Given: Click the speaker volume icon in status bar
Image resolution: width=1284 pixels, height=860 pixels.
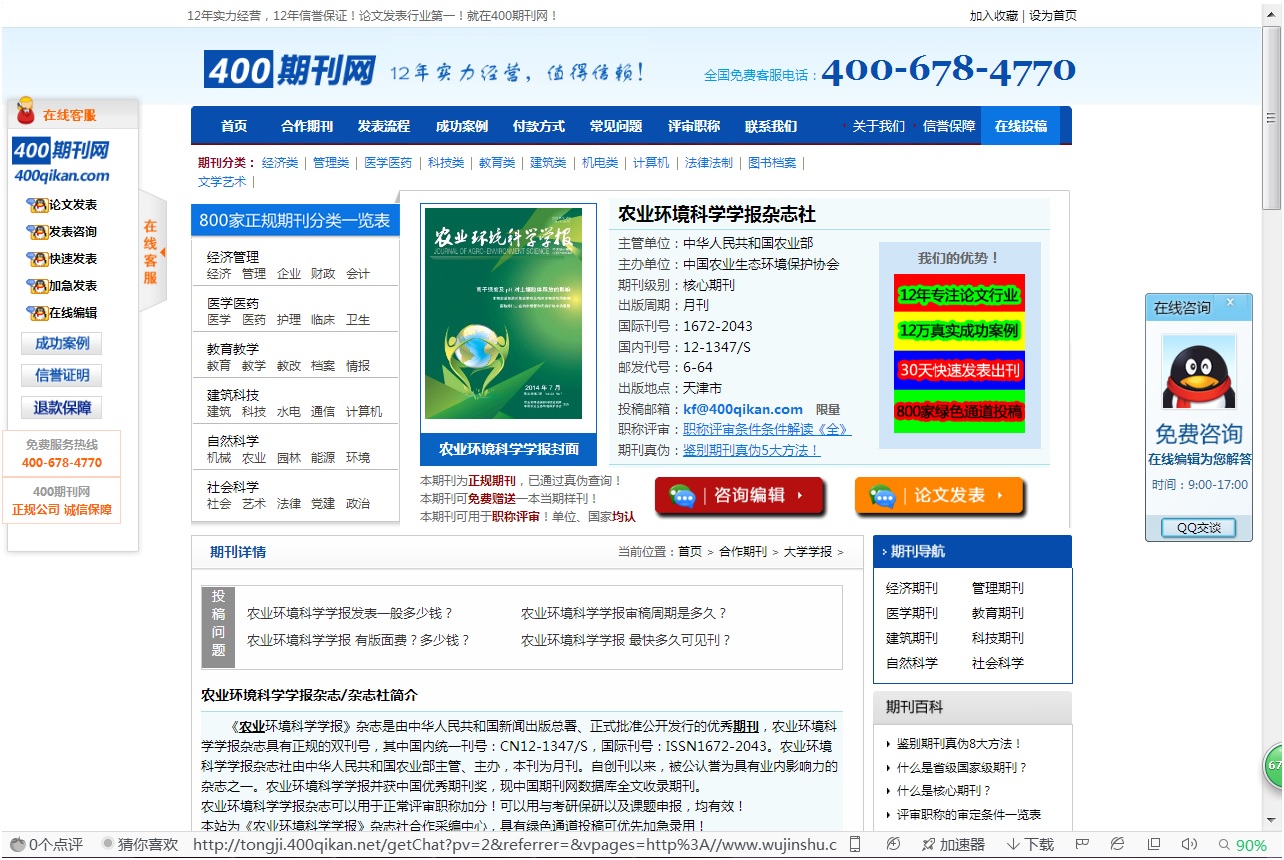Looking at the screenshot, I should [x=1189, y=845].
